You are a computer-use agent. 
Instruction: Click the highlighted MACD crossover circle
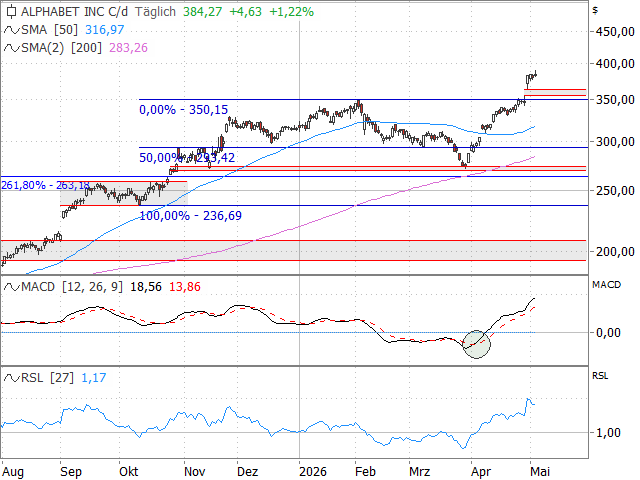(476, 344)
